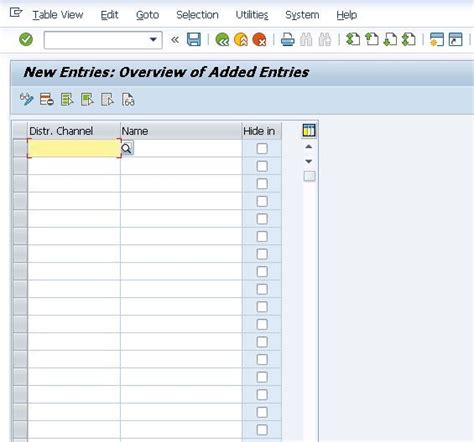Collapse command field with double-chevron icon
The image size is (474, 442).
pos(175,40)
